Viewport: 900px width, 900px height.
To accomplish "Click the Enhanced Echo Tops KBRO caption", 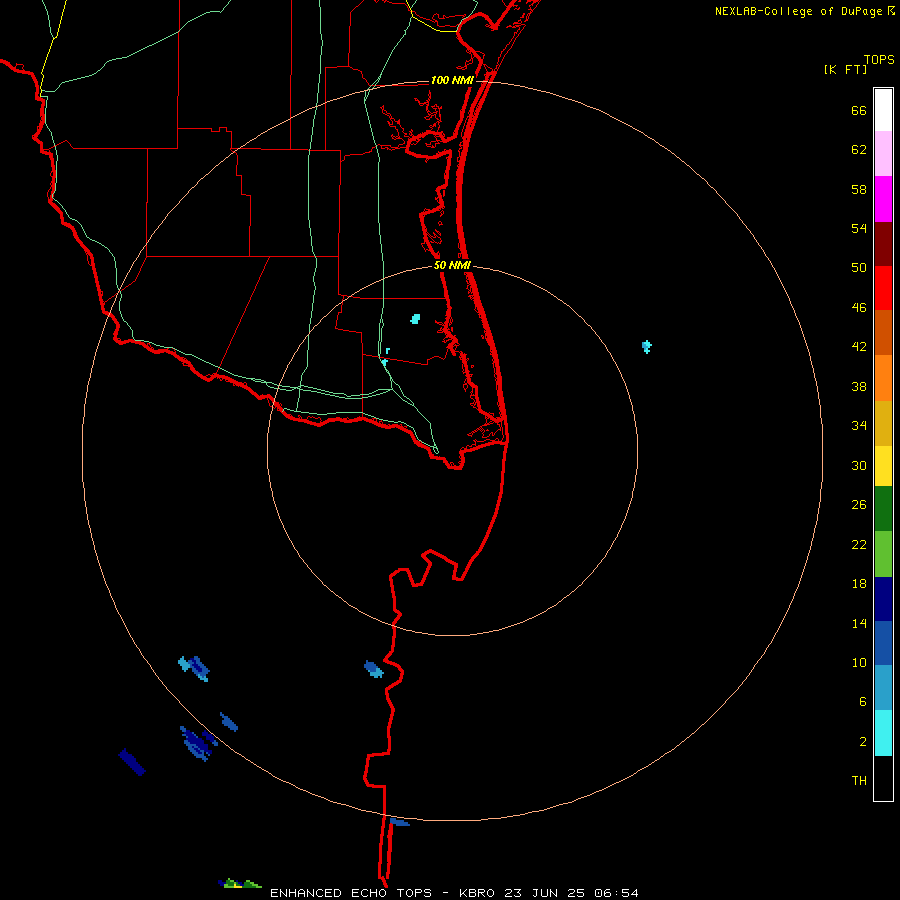I will point(454,893).
